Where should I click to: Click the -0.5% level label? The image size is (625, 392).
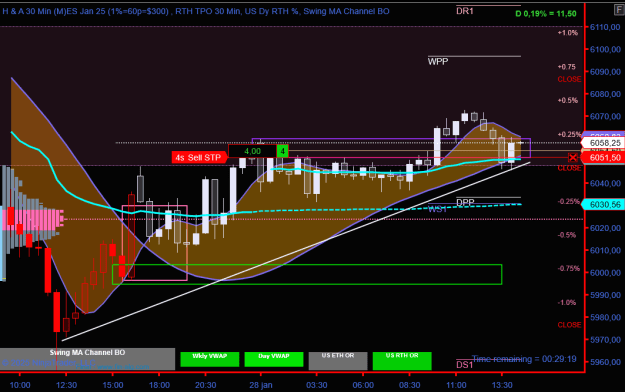(x=567, y=235)
